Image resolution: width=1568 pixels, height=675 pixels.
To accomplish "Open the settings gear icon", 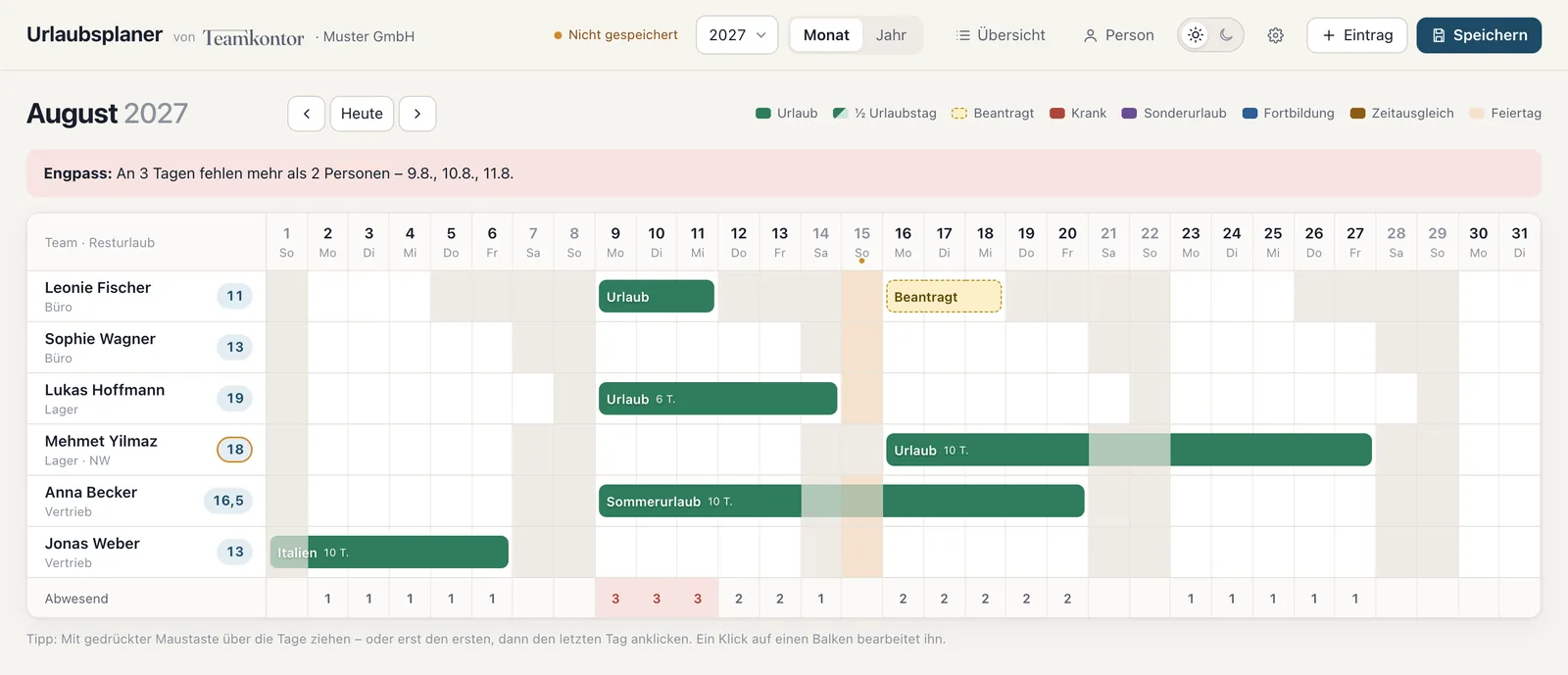I will pos(1275,35).
